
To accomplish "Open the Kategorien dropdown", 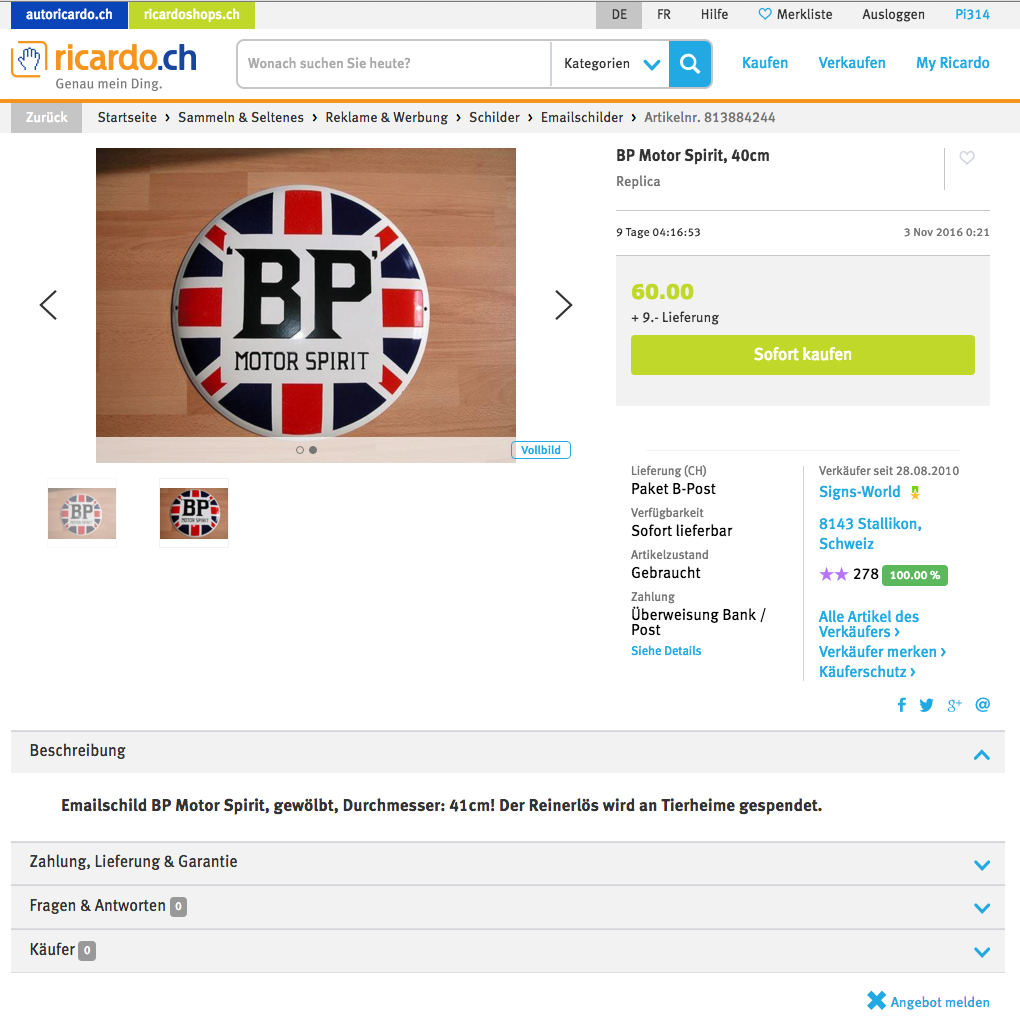I will (x=611, y=64).
